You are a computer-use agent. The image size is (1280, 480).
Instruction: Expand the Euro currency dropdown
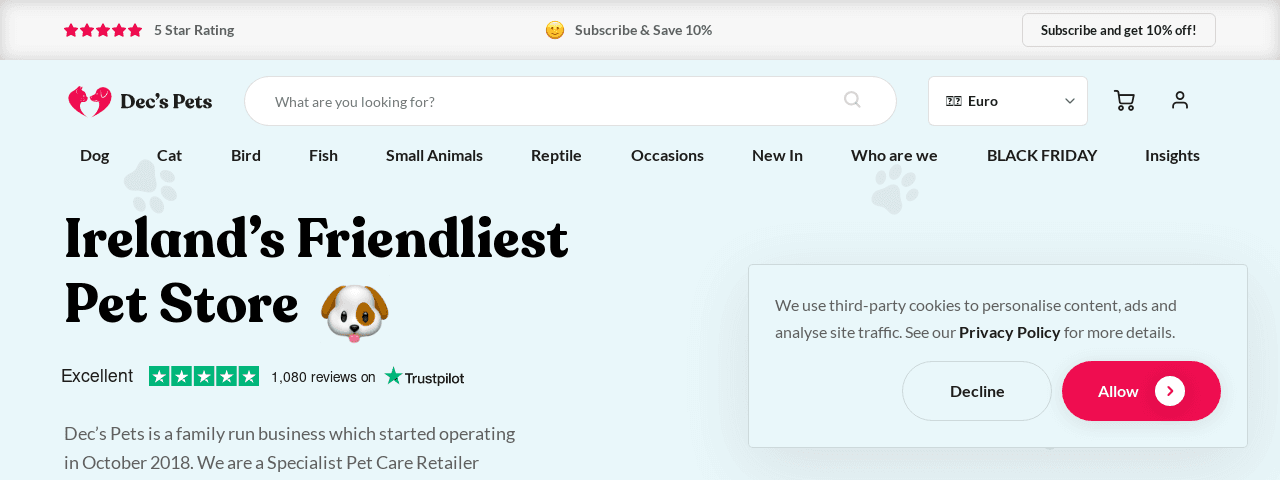[x=1008, y=101]
